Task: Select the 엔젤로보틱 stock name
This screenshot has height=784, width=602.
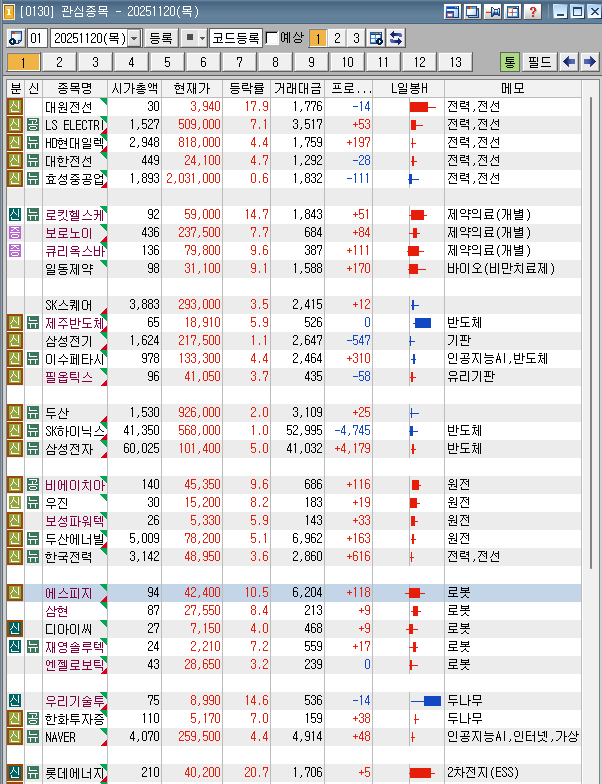Action: [x=74, y=664]
